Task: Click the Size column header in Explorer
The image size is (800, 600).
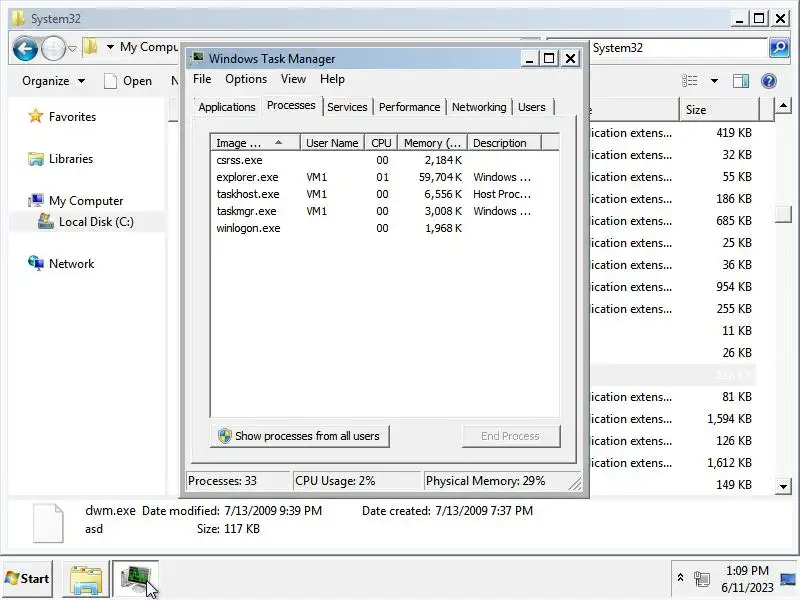Action: tap(719, 110)
